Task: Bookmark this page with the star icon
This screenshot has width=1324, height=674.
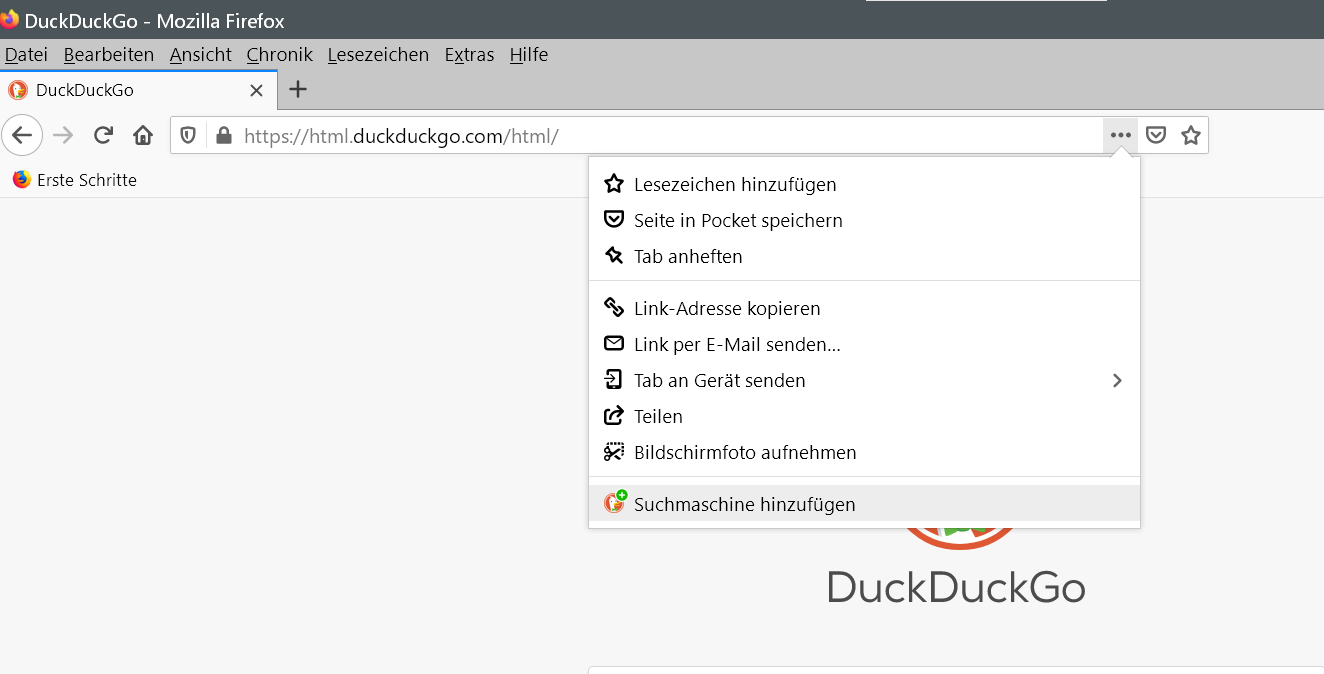Action: coord(1190,135)
